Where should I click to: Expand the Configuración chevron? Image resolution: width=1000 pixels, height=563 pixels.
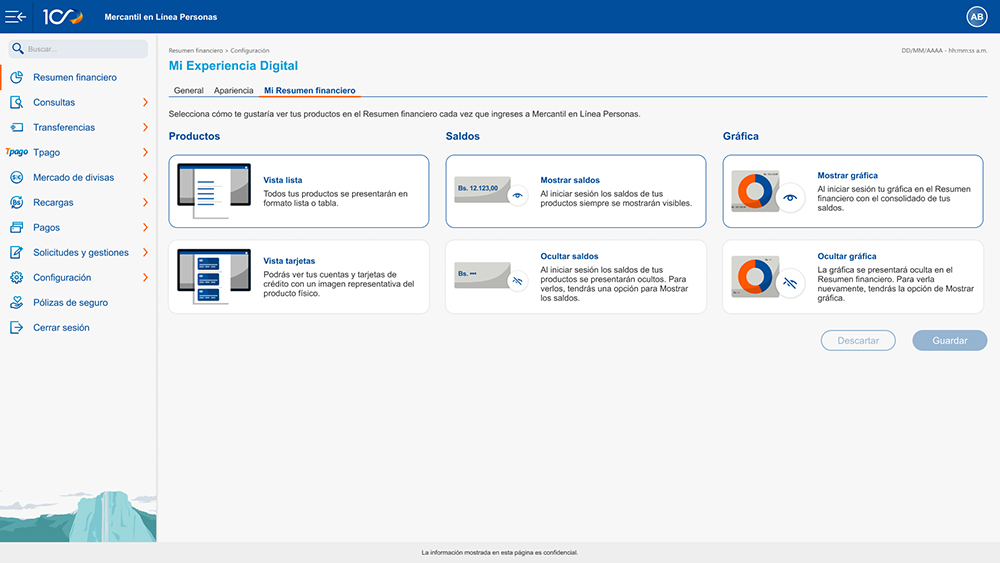[x=145, y=277]
